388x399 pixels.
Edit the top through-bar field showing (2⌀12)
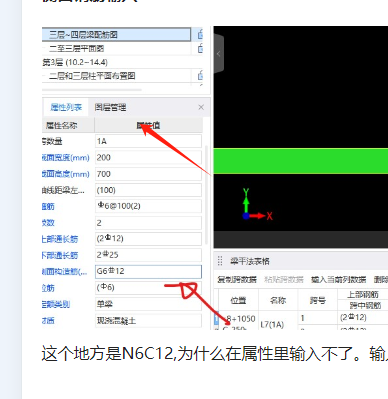[148, 239]
